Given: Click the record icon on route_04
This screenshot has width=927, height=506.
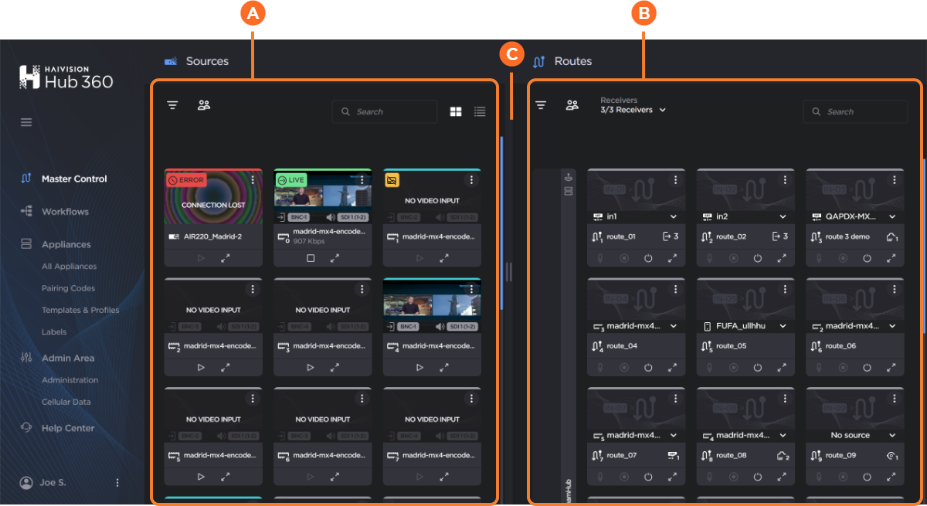Looking at the screenshot, I should (624, 367).
